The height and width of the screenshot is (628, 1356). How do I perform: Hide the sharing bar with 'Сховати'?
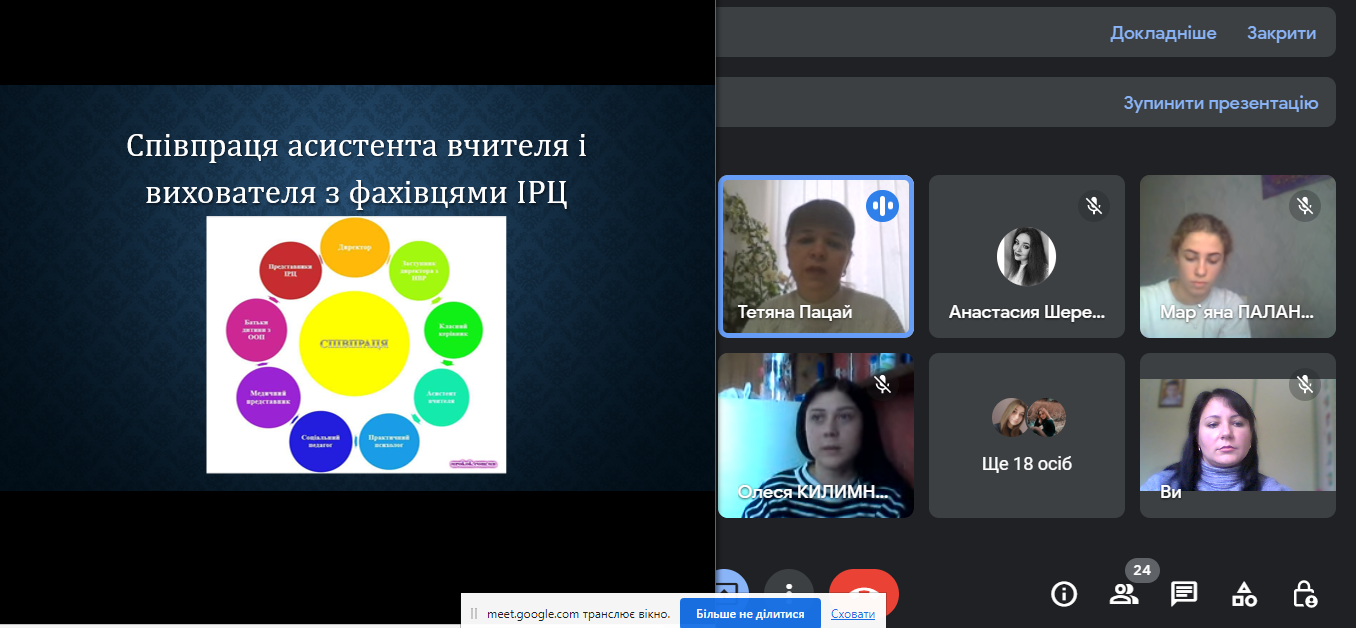(x=853, y=614)
